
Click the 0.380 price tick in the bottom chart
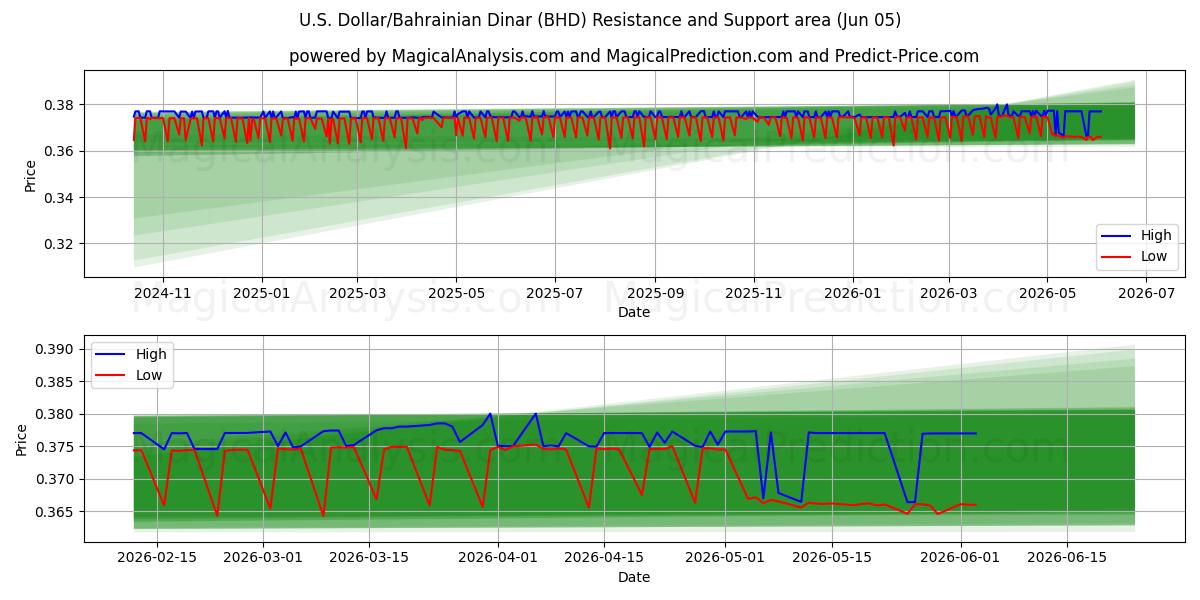click(x=57, y=414)
